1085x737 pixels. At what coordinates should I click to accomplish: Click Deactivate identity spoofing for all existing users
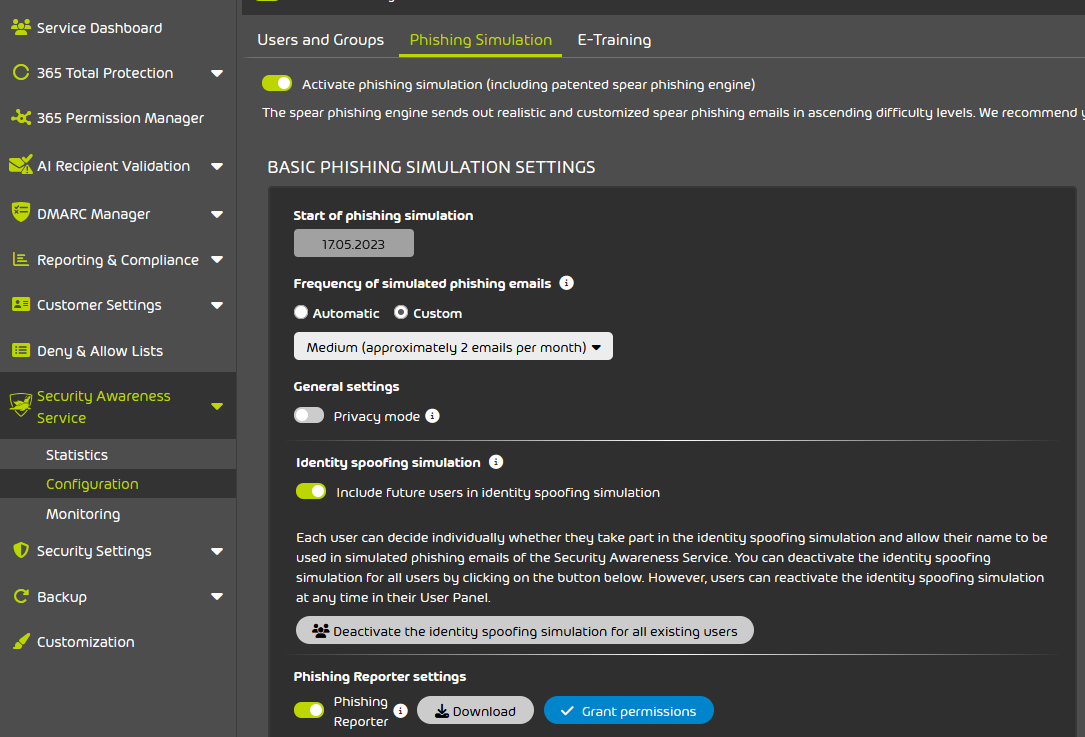click(x=525, y=630)
